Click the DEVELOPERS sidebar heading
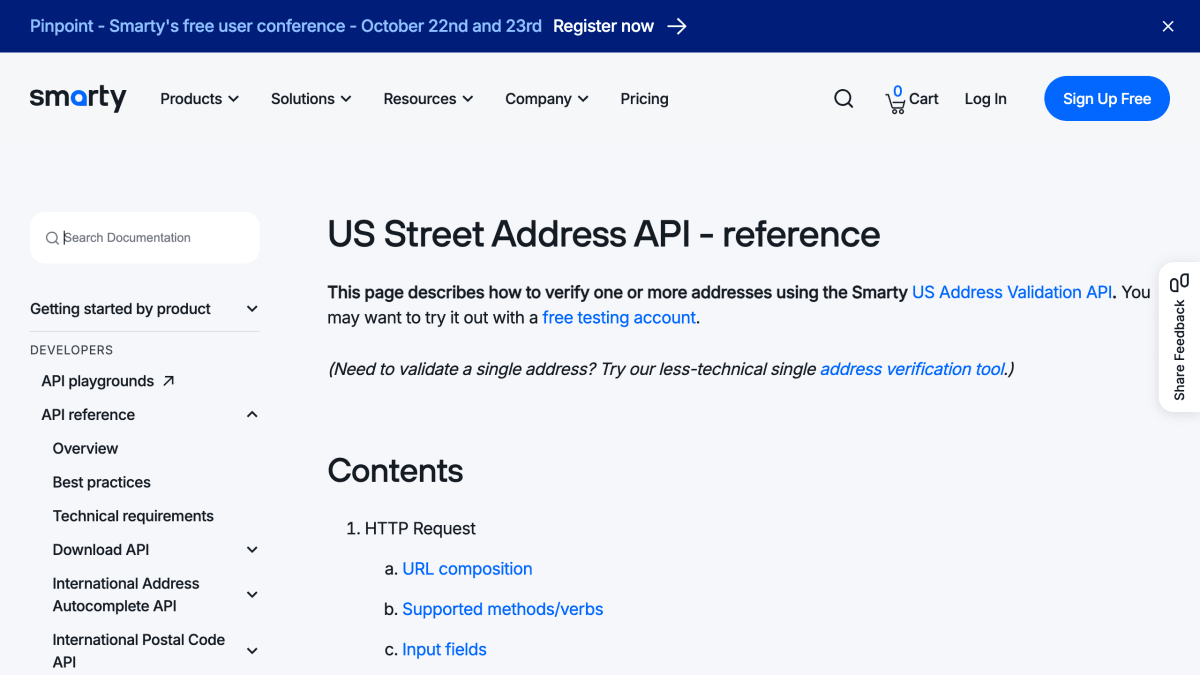The height and width of the screenshot is (675, 1200). pos(71,350)
